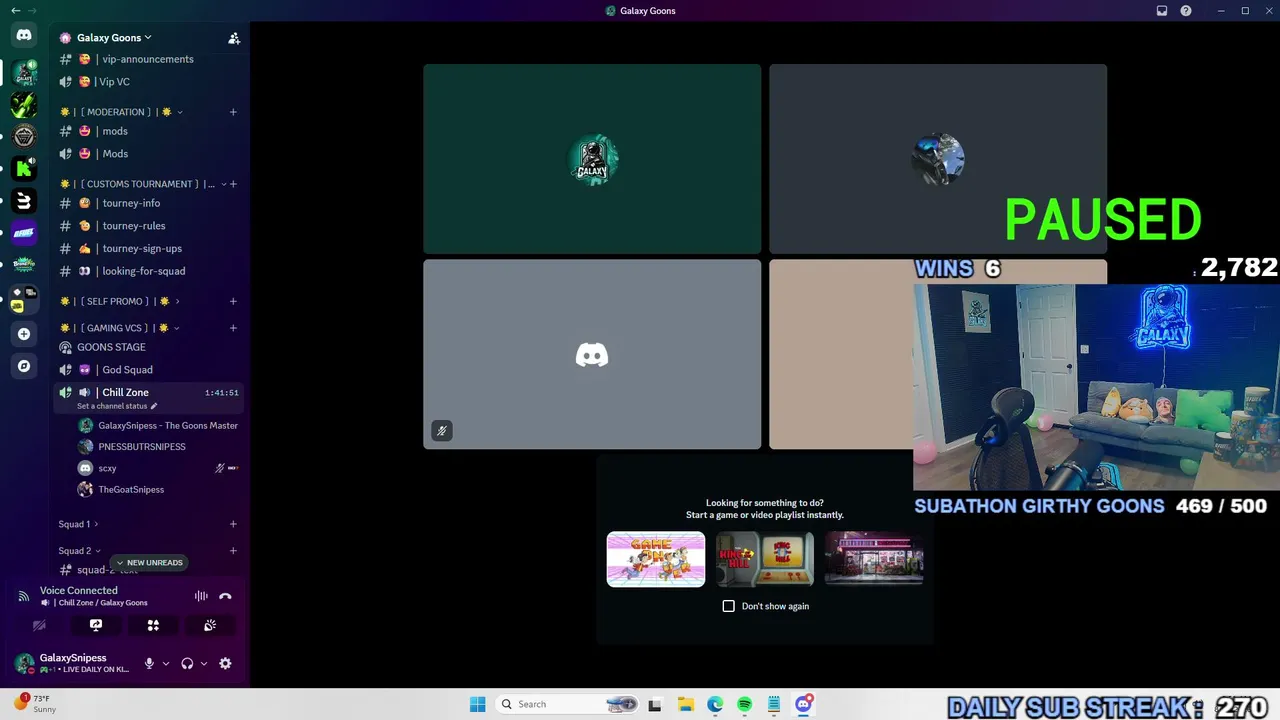Open Microsoft Edge from taskbar
The image size is (1280, 720).
click(715, 704)
